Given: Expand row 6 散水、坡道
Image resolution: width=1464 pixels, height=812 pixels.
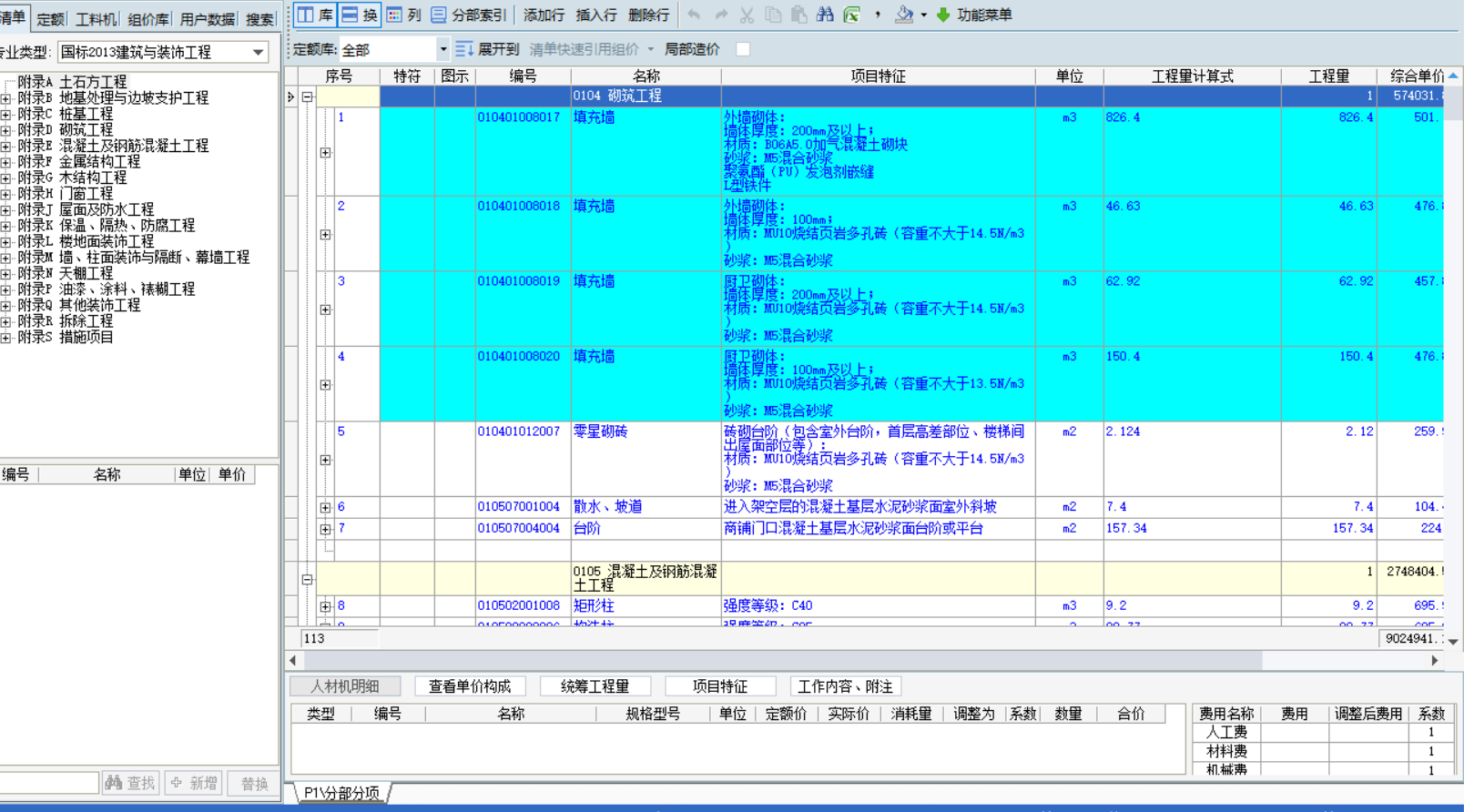Looking at the screenshot, I should (325, 507).
